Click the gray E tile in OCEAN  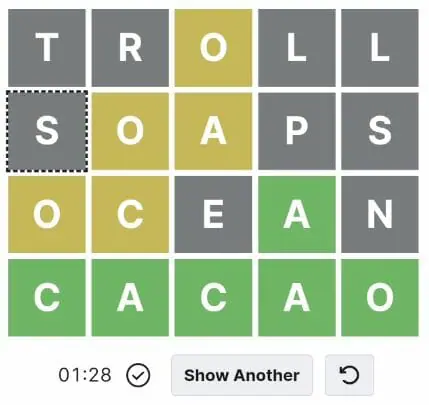point(213,214)
